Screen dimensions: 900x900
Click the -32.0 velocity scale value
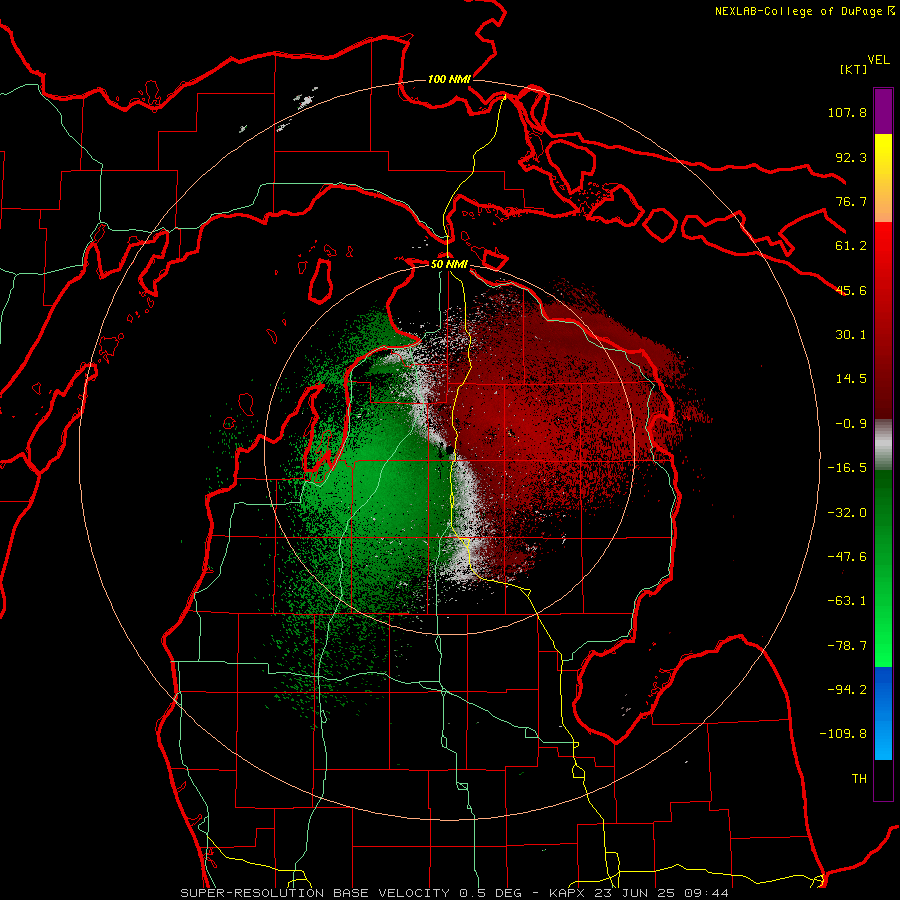tap(847, 513)
